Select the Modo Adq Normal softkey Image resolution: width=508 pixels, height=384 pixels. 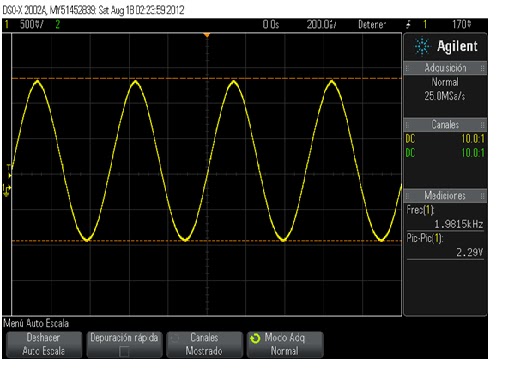point(285,344)
